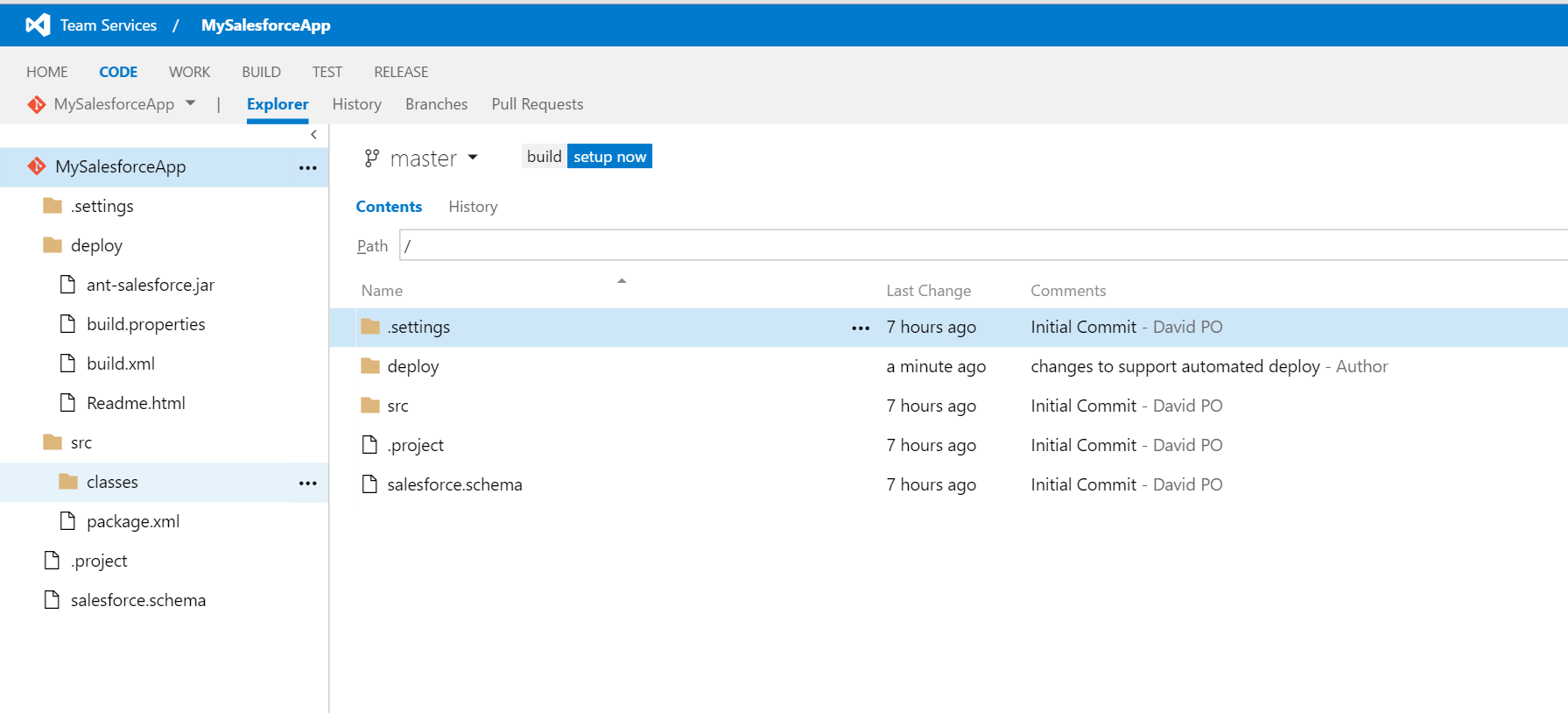This screenshot has width=1568, height=713.
Task: Click the MySalesforceApp project title link
Action: tap(265, 25)
